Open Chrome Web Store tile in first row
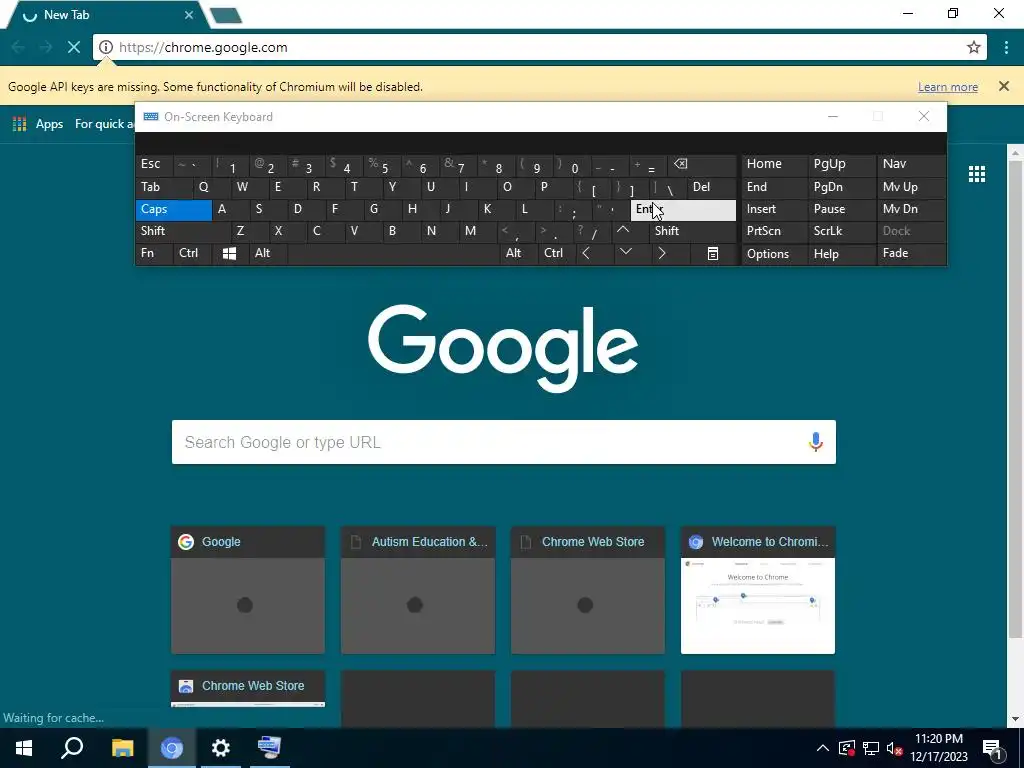This screenshot has width=1024, height=768. (x=588, y=590)
